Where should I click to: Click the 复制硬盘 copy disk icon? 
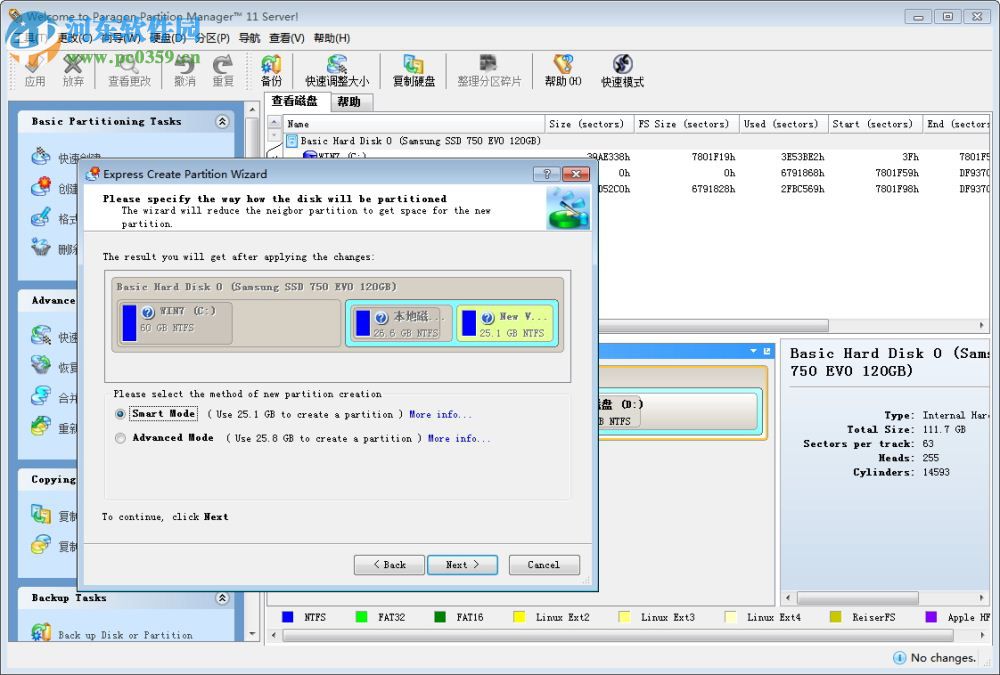click(414, 70)
